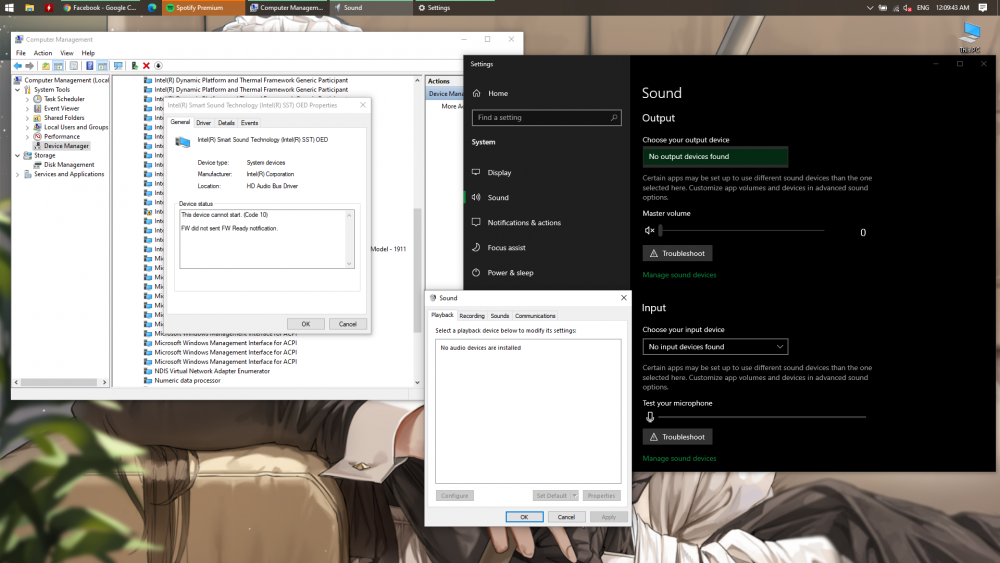Open the View menu in Computer Management
Screen dimensions: 1000x563
pos(66,53)
